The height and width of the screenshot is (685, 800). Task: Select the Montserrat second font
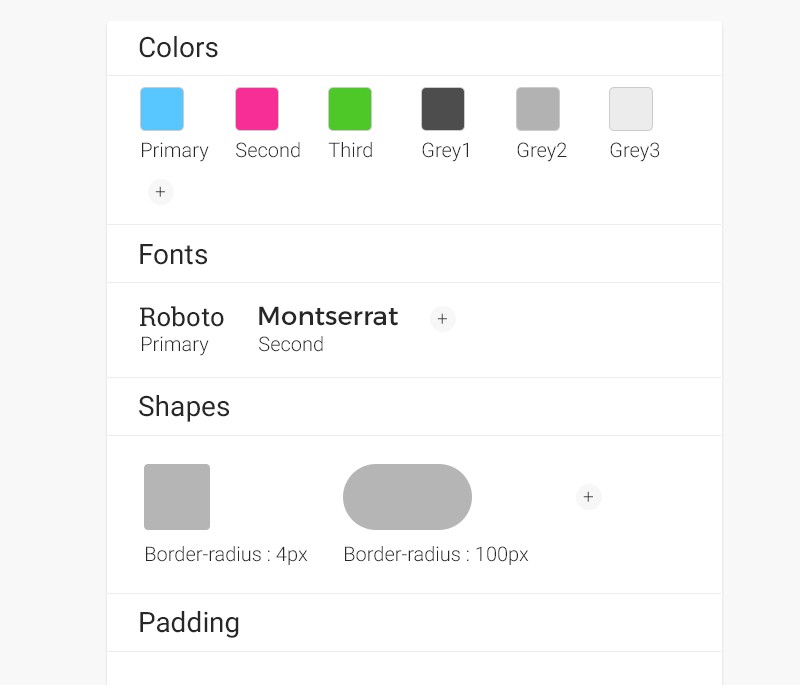(328, 317)
